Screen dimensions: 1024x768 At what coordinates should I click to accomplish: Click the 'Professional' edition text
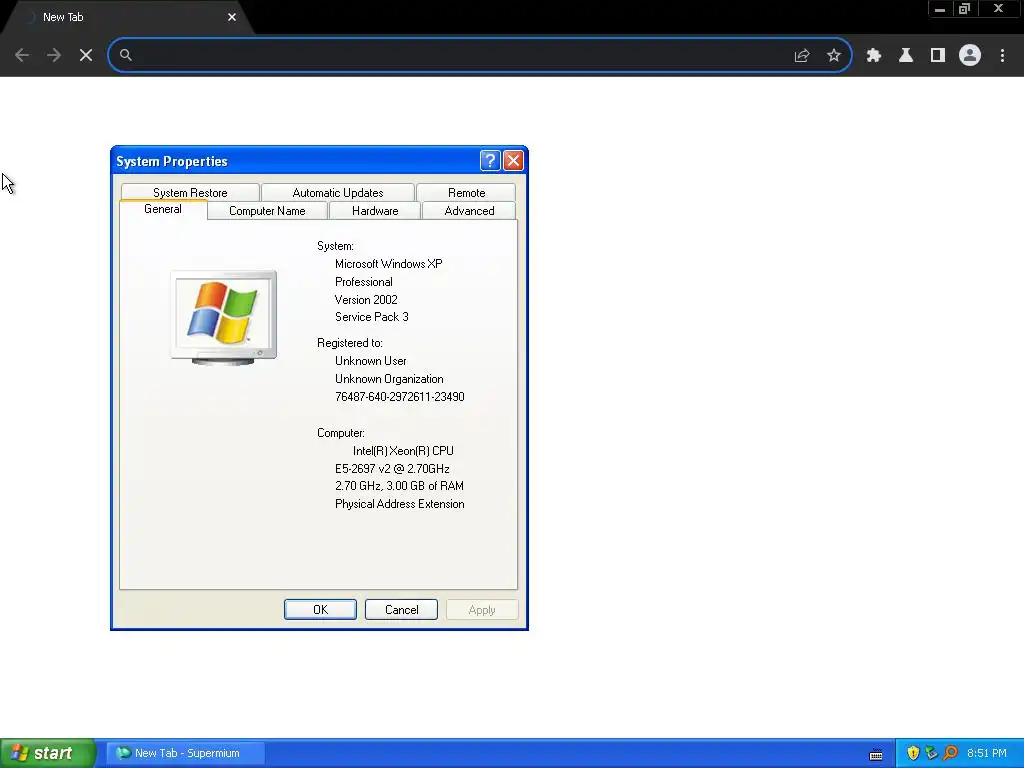[364, 282]
